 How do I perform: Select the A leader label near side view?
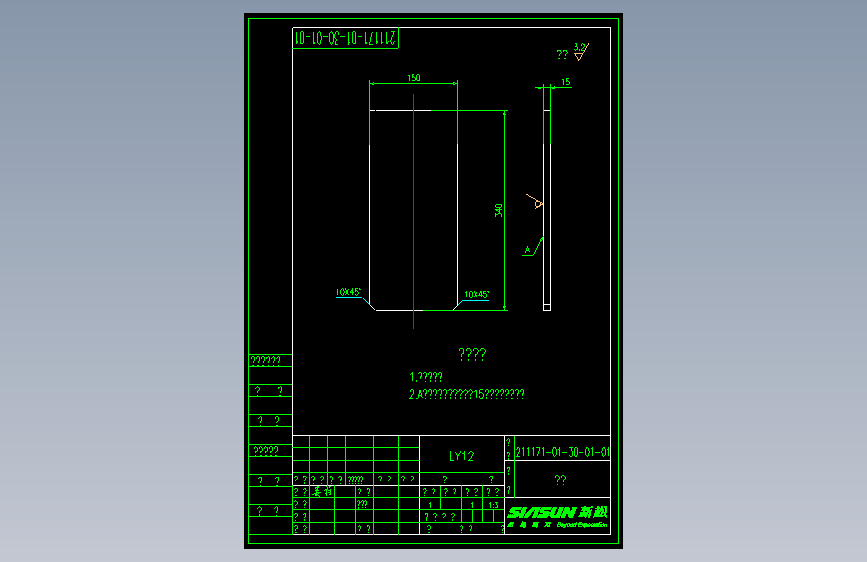pos(527,250)
